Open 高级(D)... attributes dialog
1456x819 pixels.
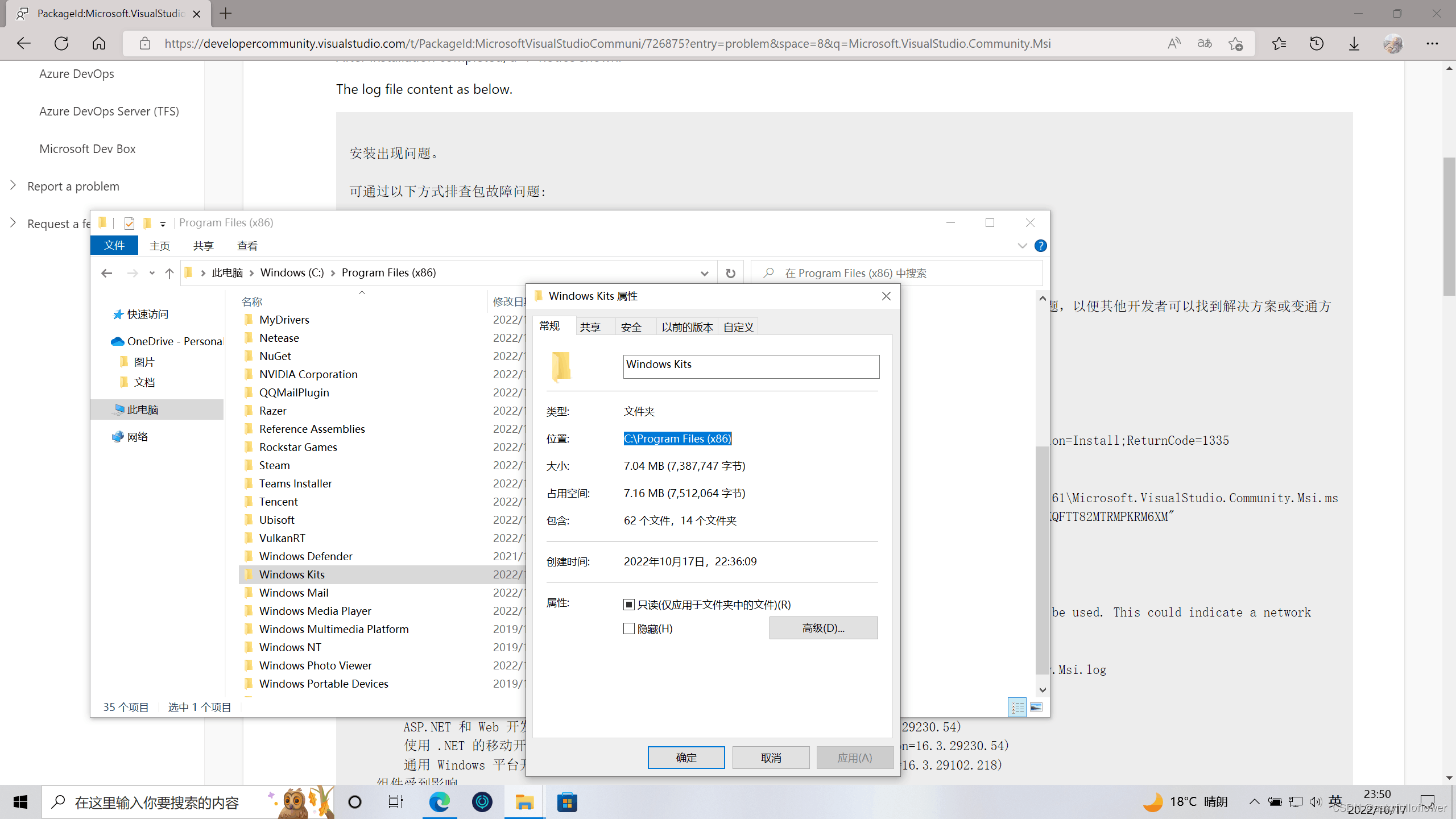pyautogui.click(x=824, y=628)
